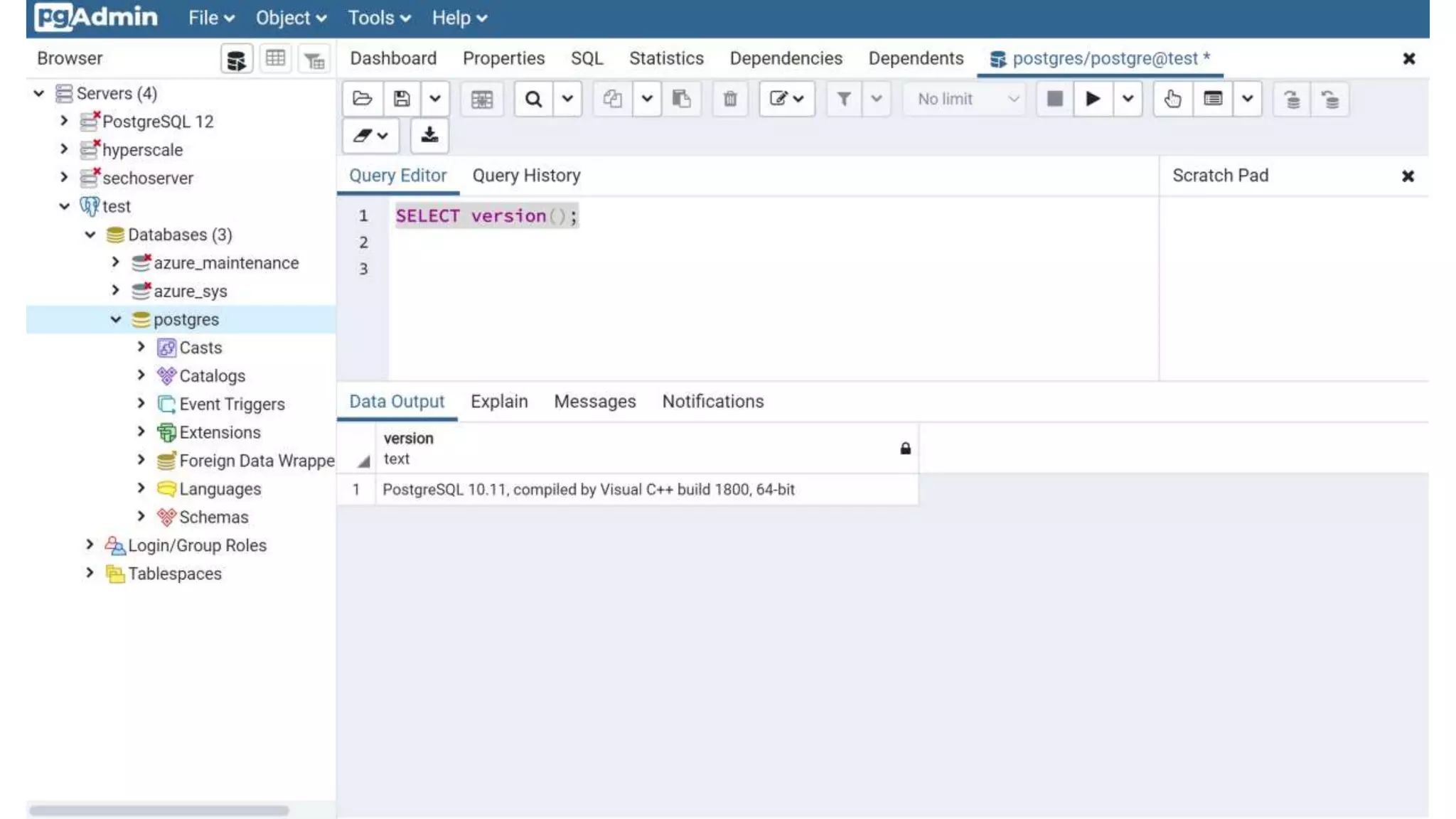Click the Filtered Rows icon in Browser header

coord(314,59)
